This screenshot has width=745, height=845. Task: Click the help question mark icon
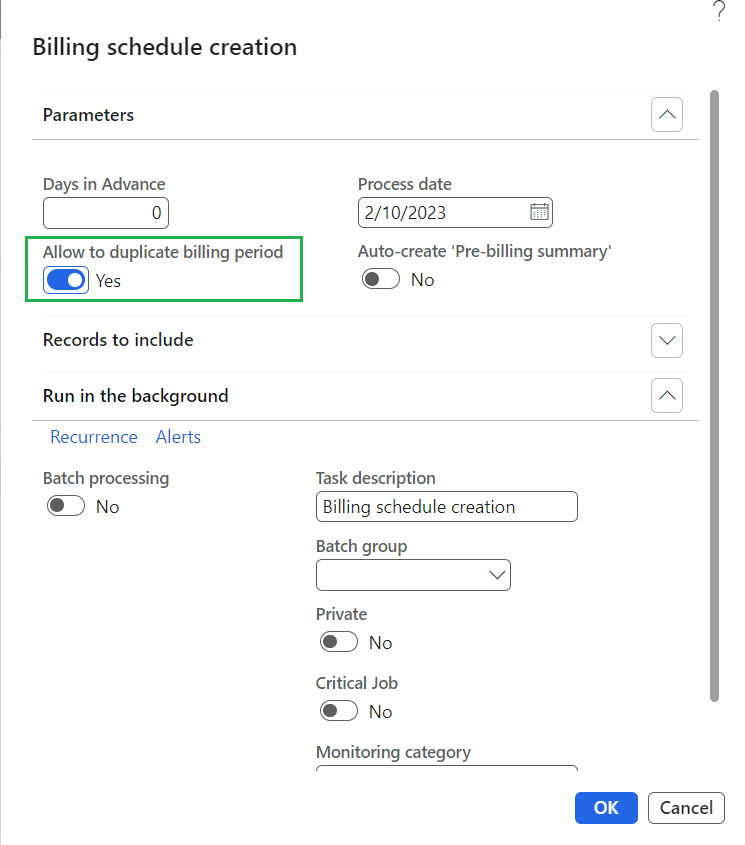pyautogui.click(x=718, y=12)
